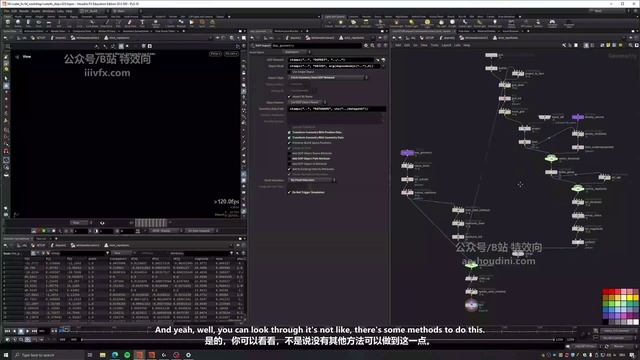Select the Tube shelf tool

(28, 22)
